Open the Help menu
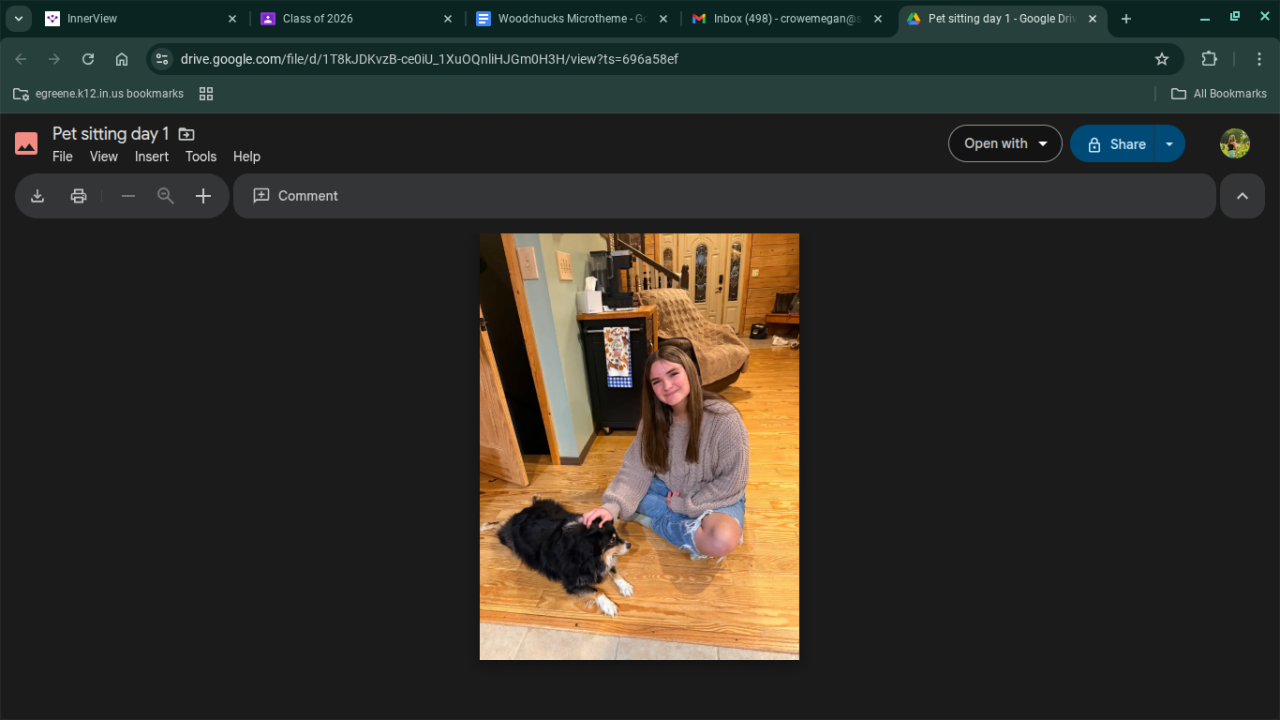The image size is (1280, 720). coord(247,157)
